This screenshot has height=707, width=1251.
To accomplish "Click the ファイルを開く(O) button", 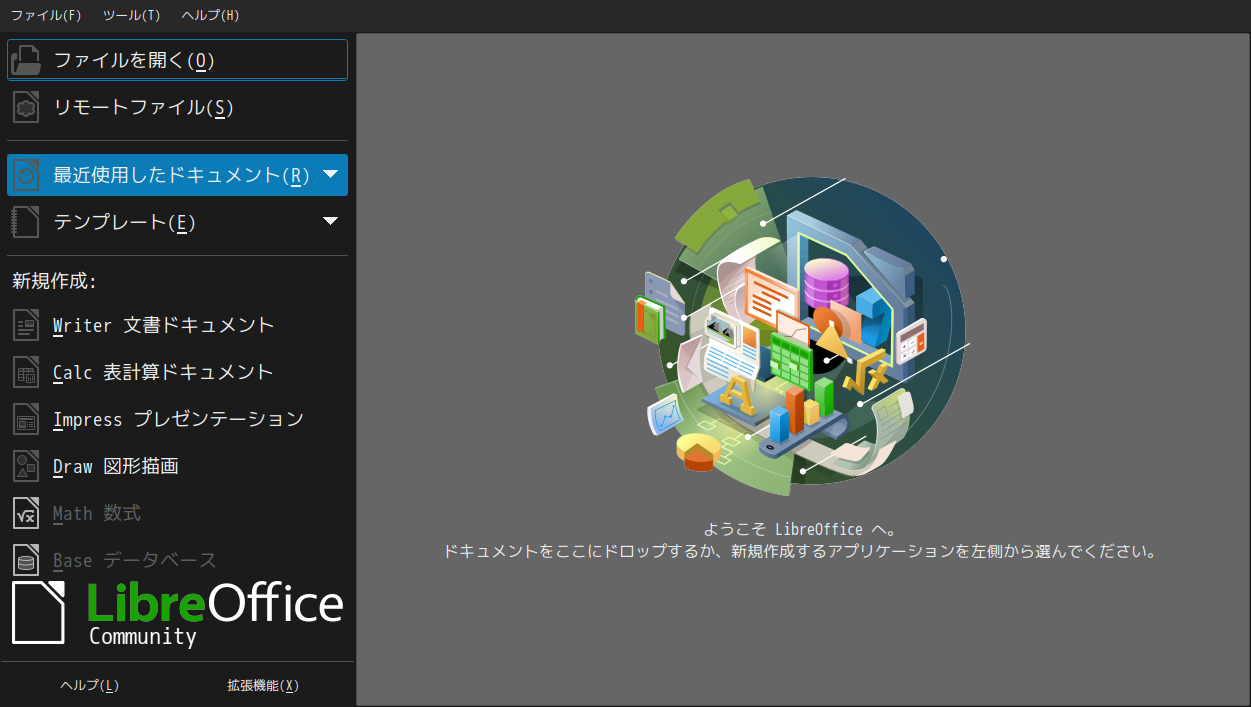I will click(177, 60).
